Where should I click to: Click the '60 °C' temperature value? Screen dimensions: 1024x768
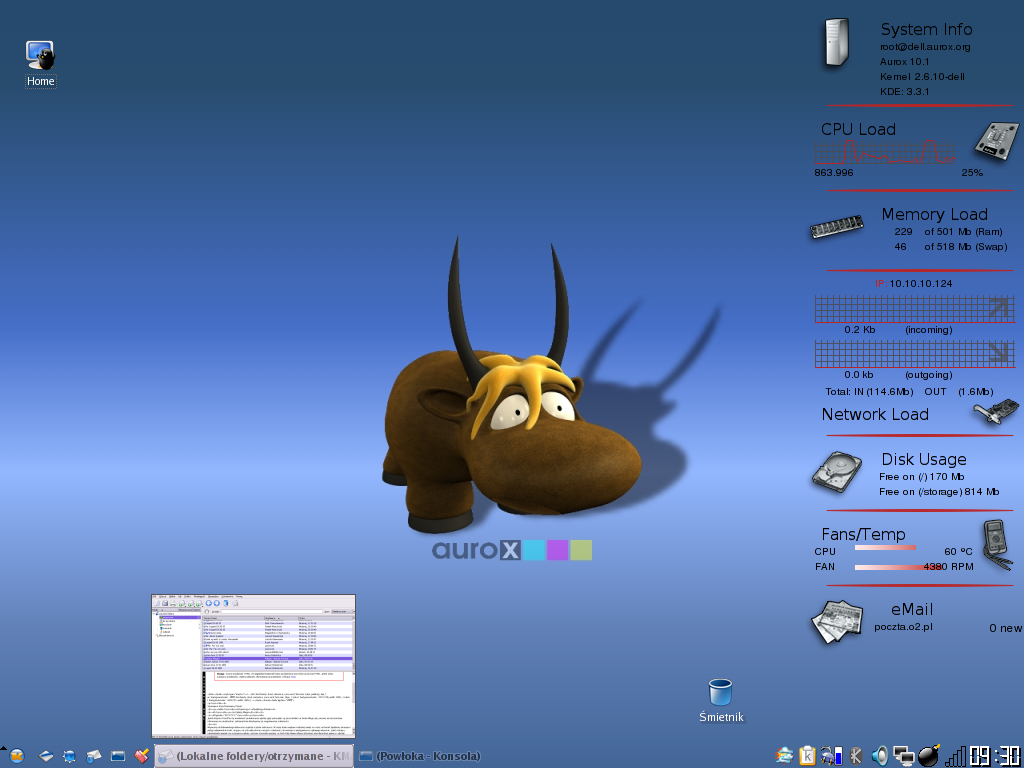click(958, 552)
